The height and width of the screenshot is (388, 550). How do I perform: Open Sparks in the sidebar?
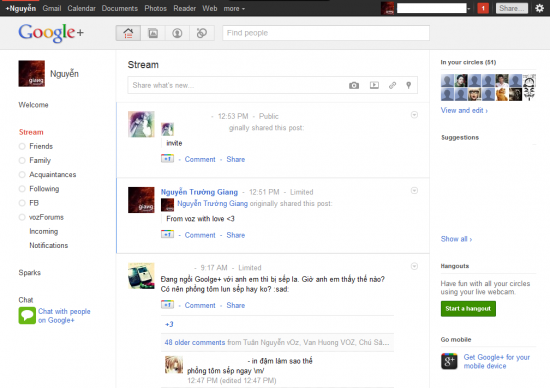click(x=29, y=273)
